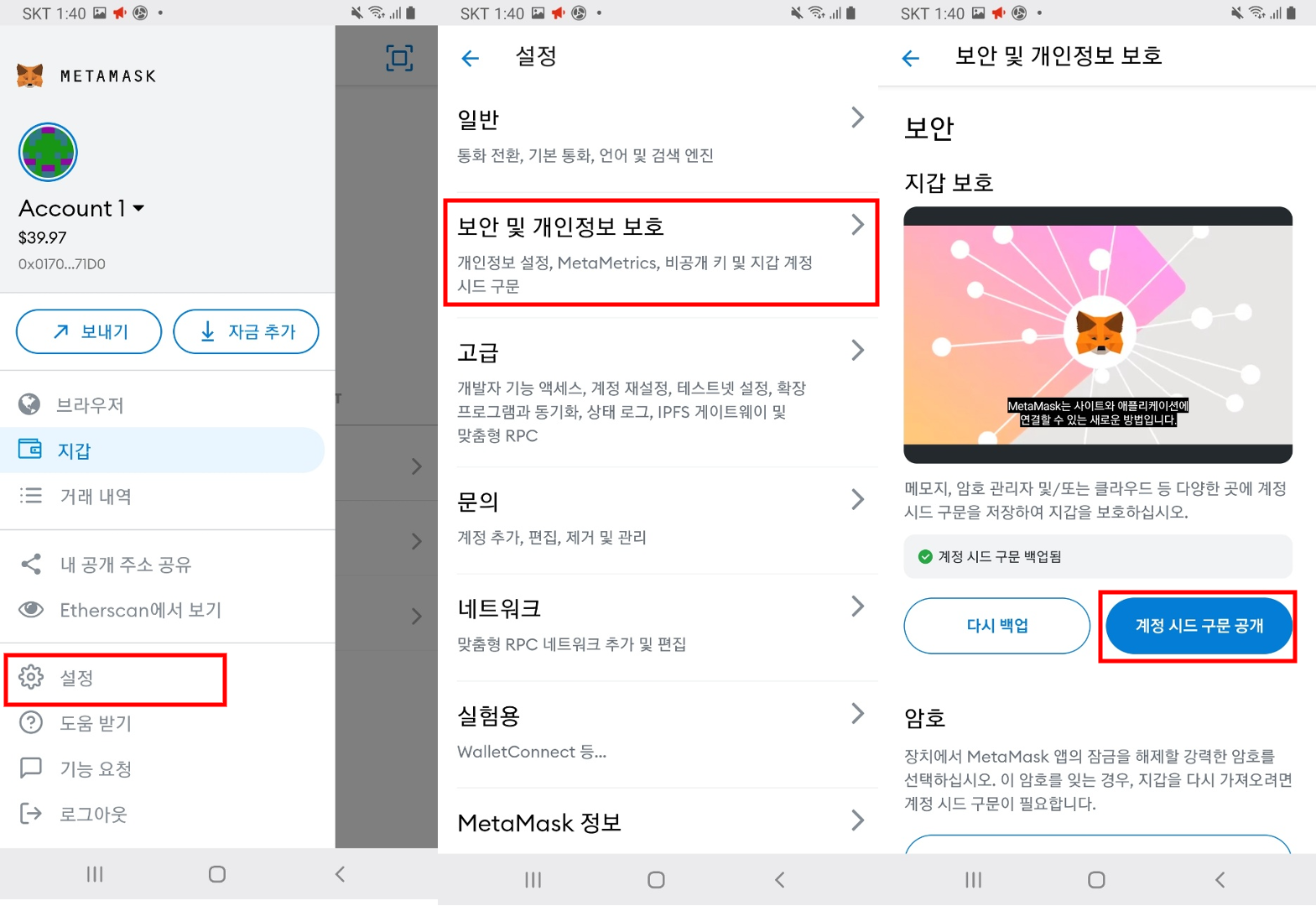Tap the 보내기 send button
This screenshot has width=1316, height=906.
tap(89, 331)
